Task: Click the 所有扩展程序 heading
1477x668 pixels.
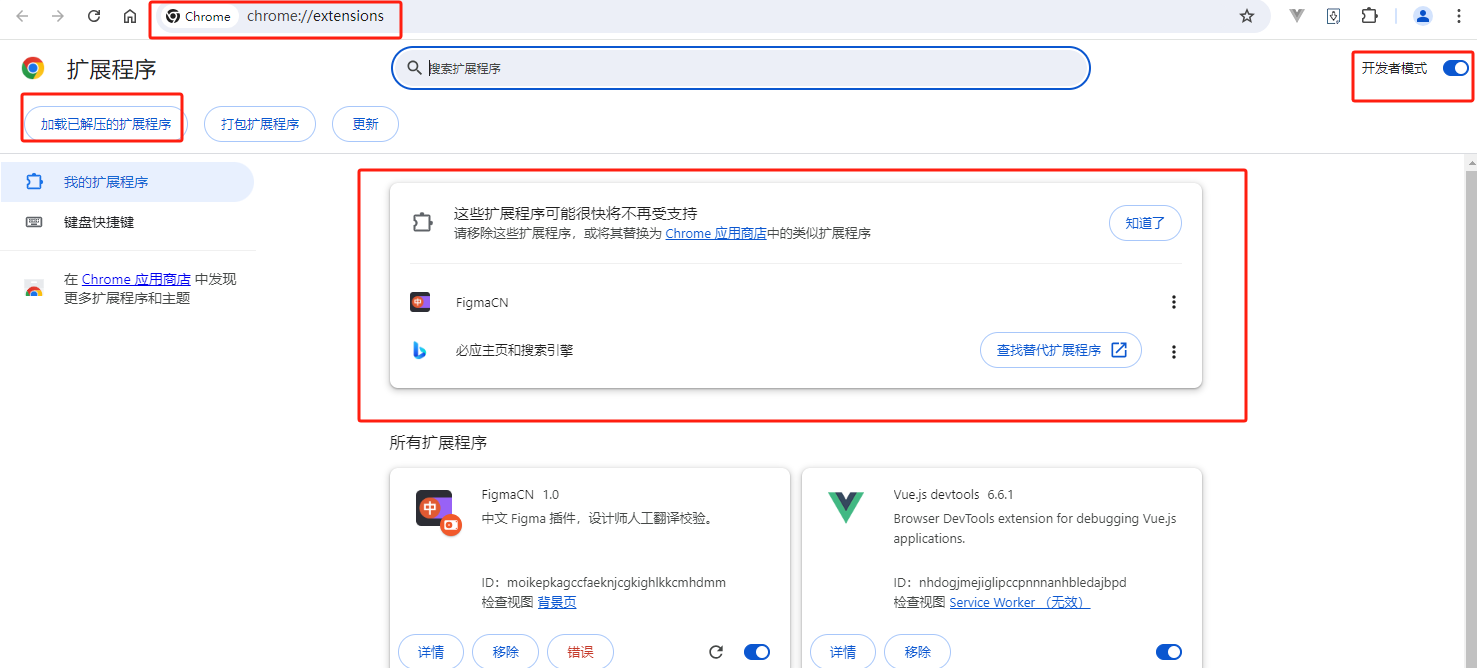Action: click(x=438, y=442)
